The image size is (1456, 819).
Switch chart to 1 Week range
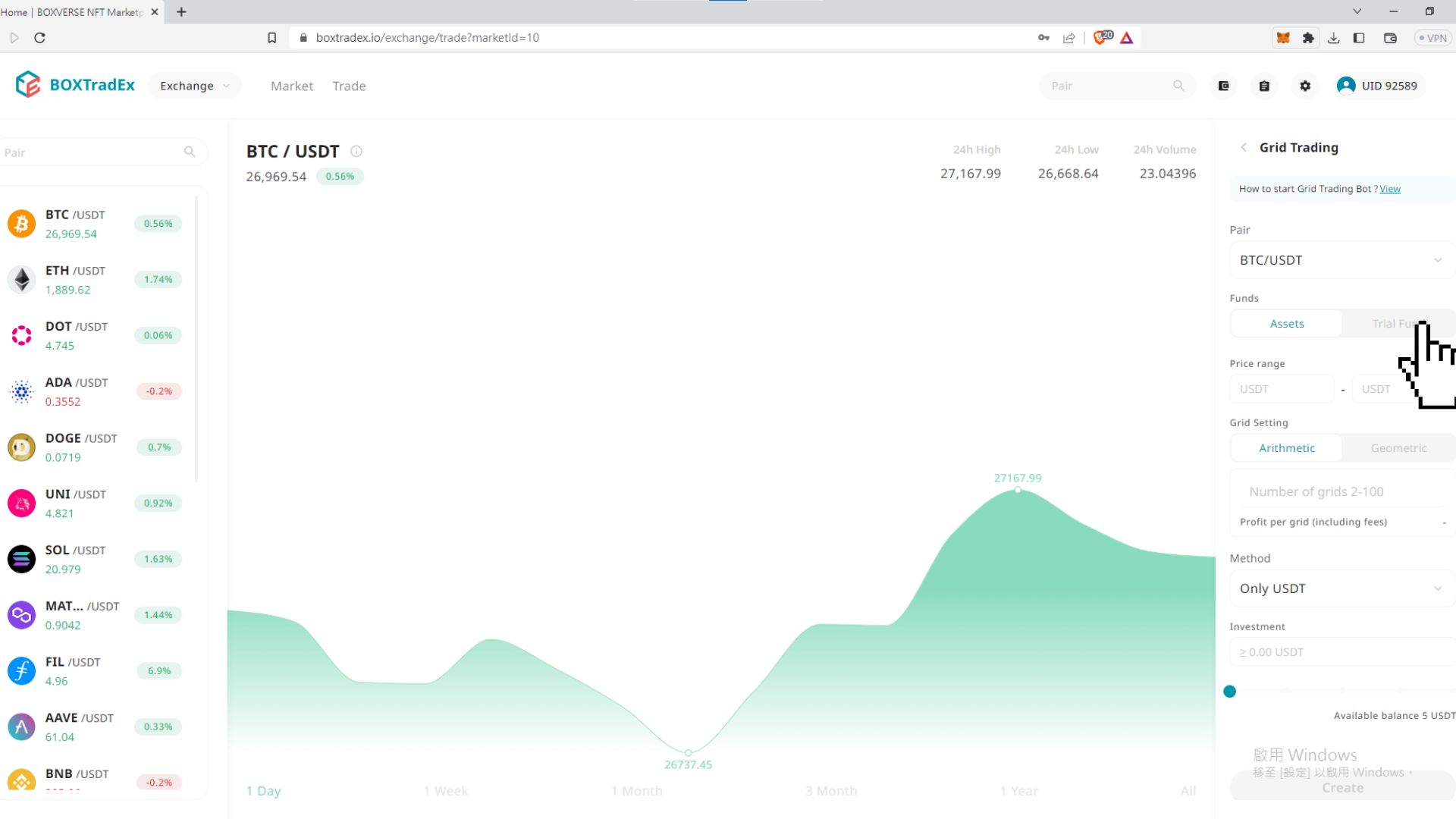coord(445,791)
